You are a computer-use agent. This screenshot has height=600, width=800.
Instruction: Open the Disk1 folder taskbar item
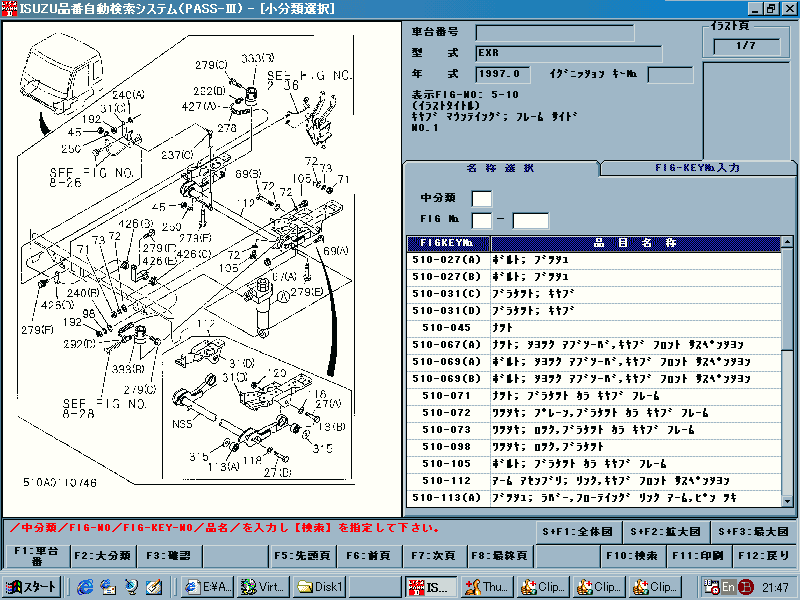click(322, 587)
